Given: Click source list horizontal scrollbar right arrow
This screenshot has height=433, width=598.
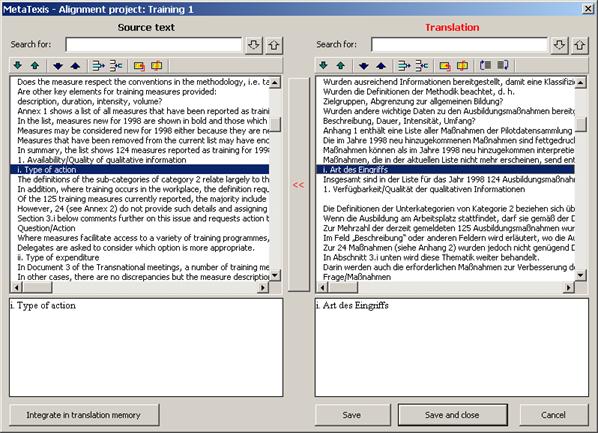Looking at the screenshot, I should pos(263,287).
